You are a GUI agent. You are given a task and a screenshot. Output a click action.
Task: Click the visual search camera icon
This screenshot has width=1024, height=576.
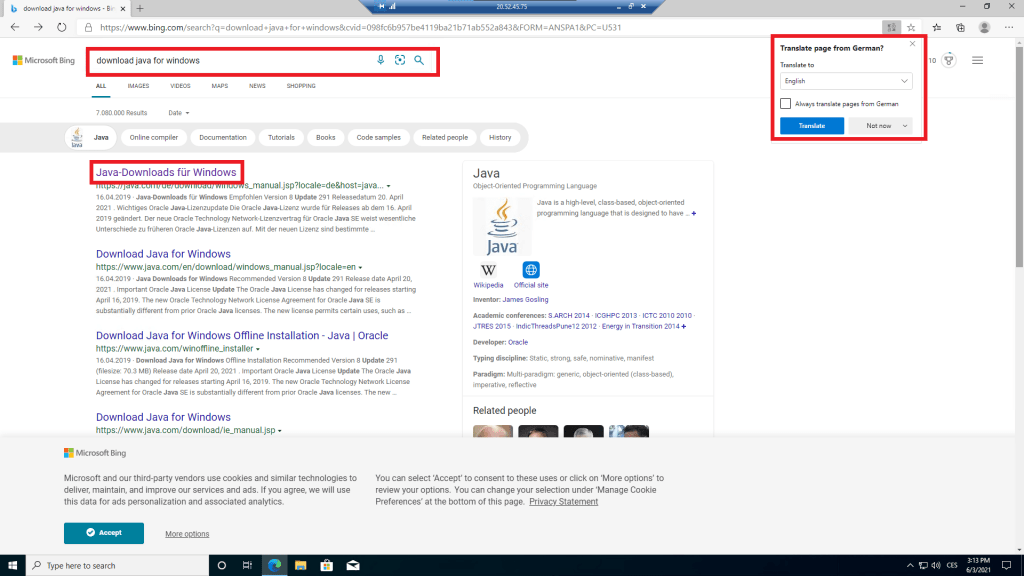coord(400,60)
